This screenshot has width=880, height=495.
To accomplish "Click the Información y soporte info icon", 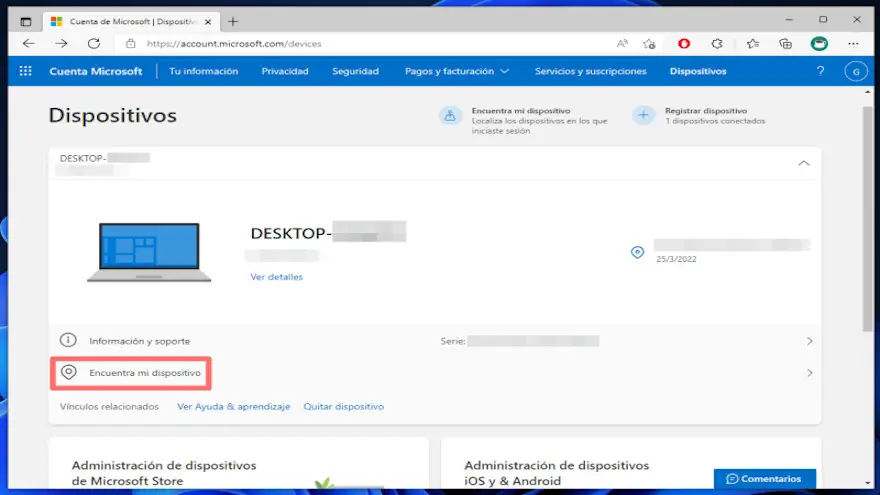I will tap(68, 340).
